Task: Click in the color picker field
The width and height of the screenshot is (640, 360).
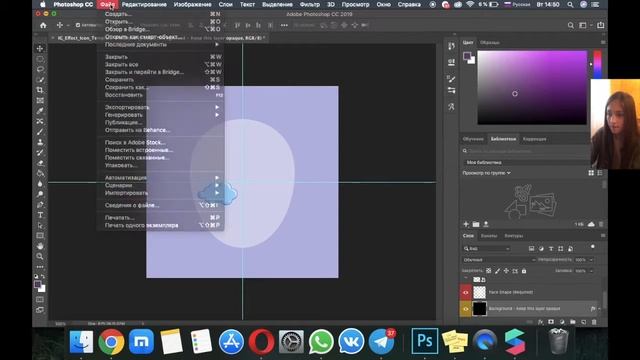Action: [x=532, y=87]
